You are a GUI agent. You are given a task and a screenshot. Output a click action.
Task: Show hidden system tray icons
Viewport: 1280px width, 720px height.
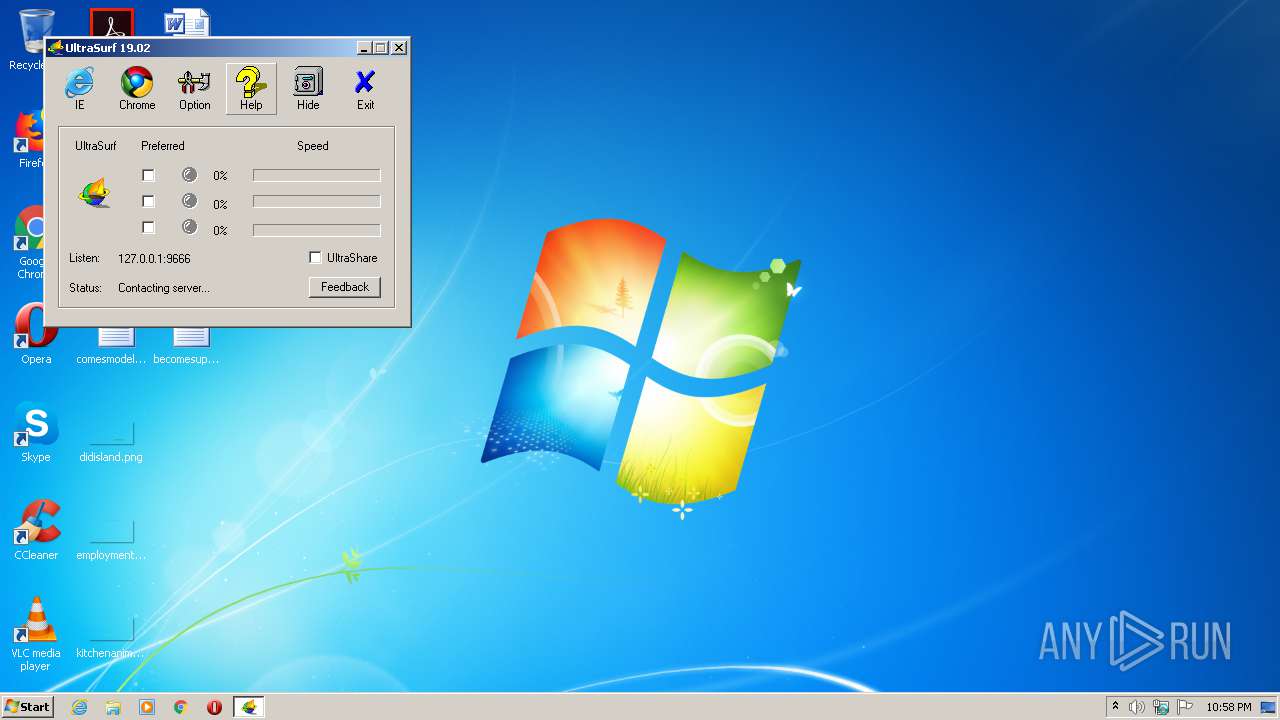1115,706
